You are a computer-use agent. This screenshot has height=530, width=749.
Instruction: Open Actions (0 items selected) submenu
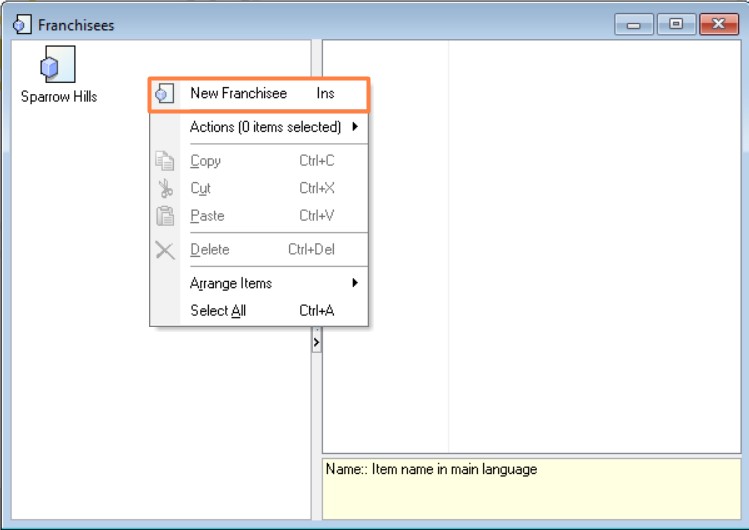(259, 127)
